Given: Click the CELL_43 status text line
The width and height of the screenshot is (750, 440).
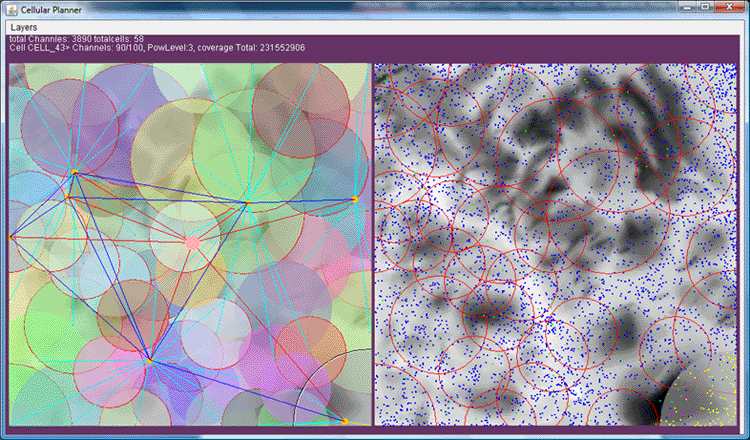Looking at the screenshot, I should coord(157,48).
